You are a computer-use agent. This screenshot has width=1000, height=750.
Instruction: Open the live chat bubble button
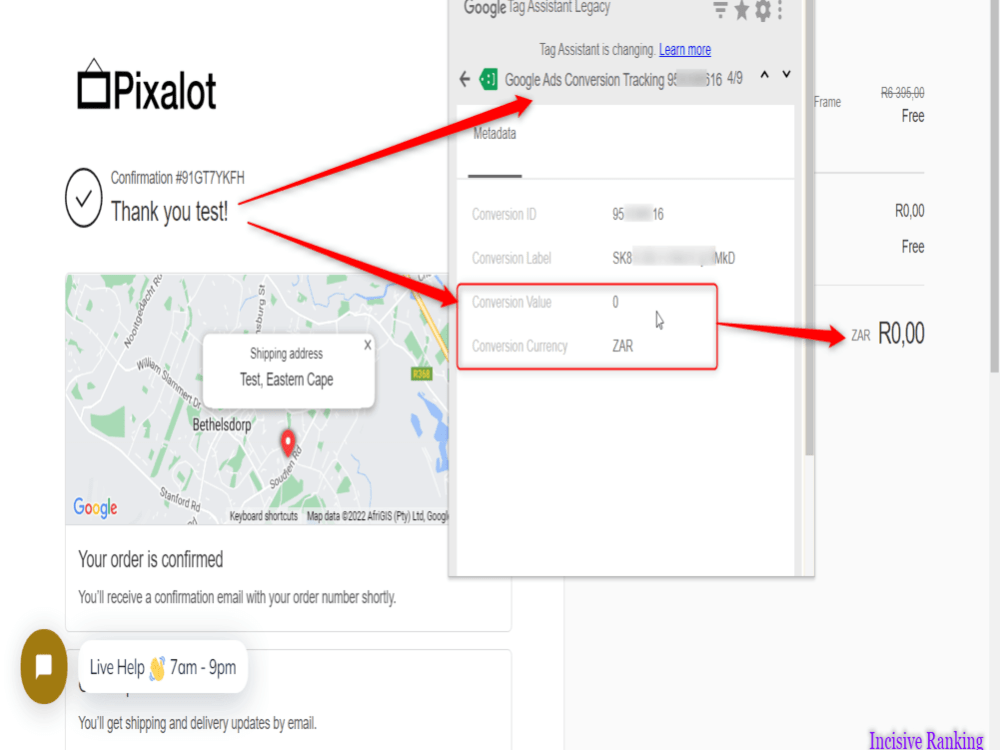click(44, 666)
